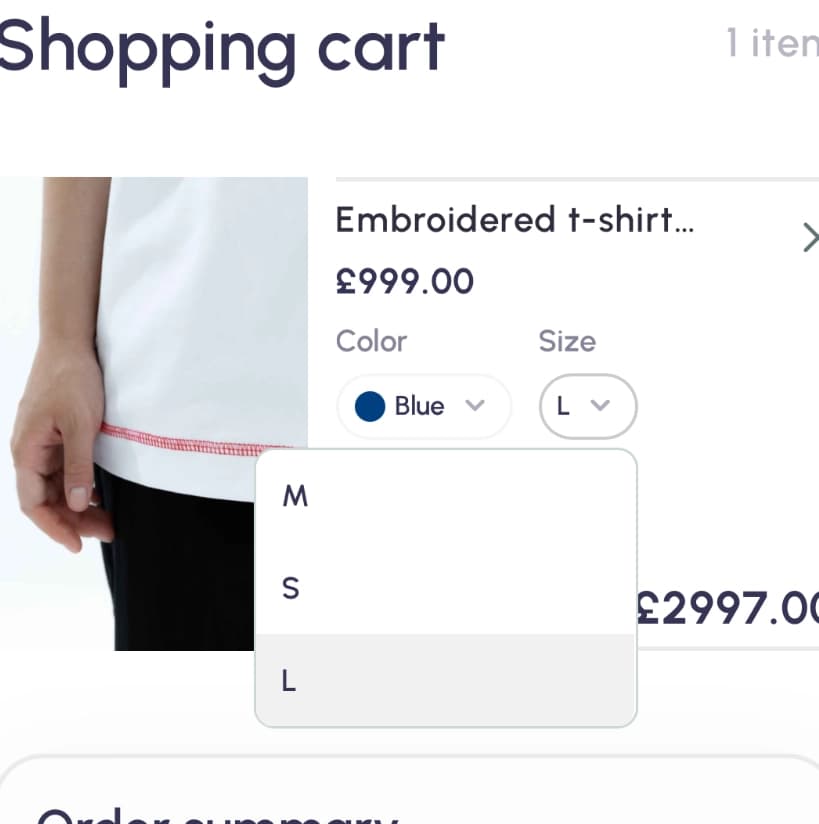The image size is (819, 824).
Task: Open the Embroidered t-shirt product link
Action: [514, 220]
